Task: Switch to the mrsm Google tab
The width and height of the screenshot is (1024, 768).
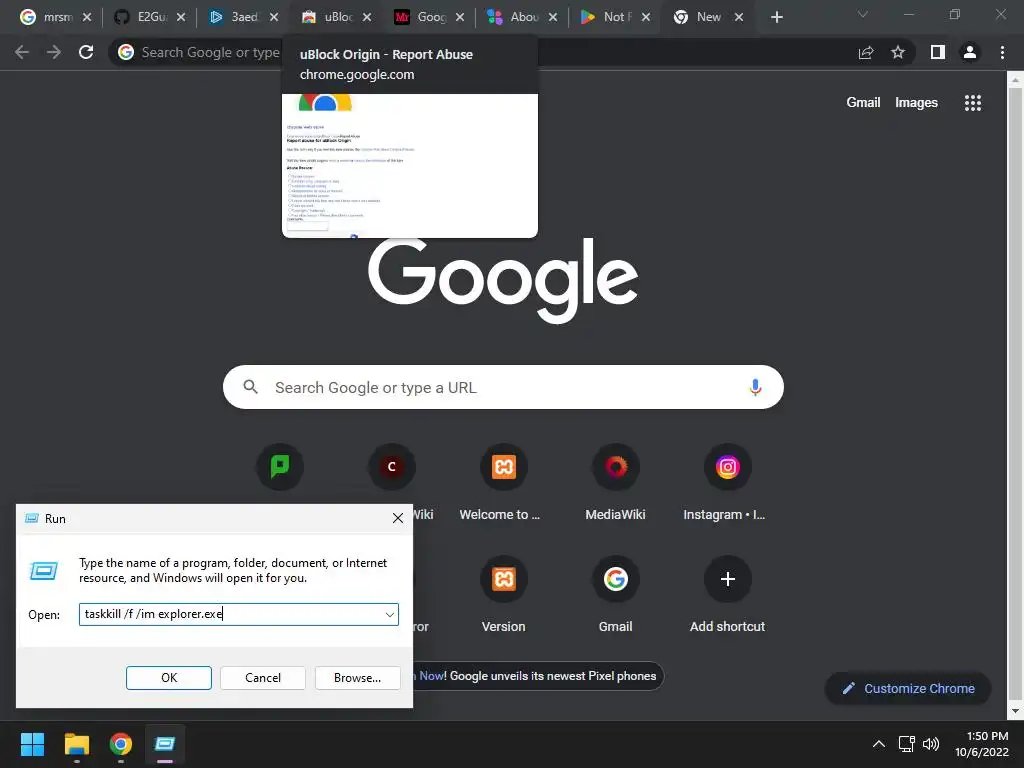Action: (x=47, y=17)
